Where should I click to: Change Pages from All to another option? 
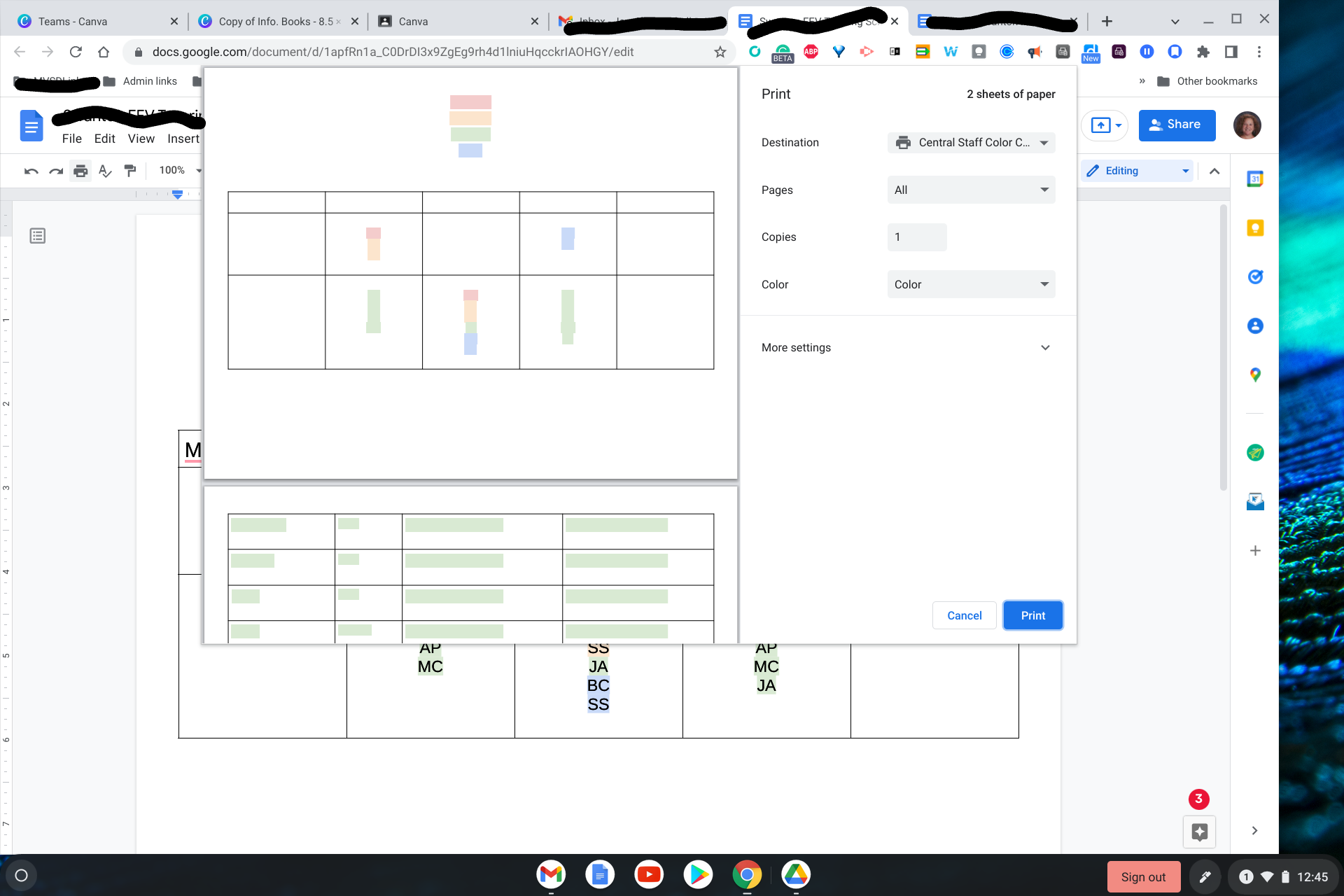click(971, 189)
